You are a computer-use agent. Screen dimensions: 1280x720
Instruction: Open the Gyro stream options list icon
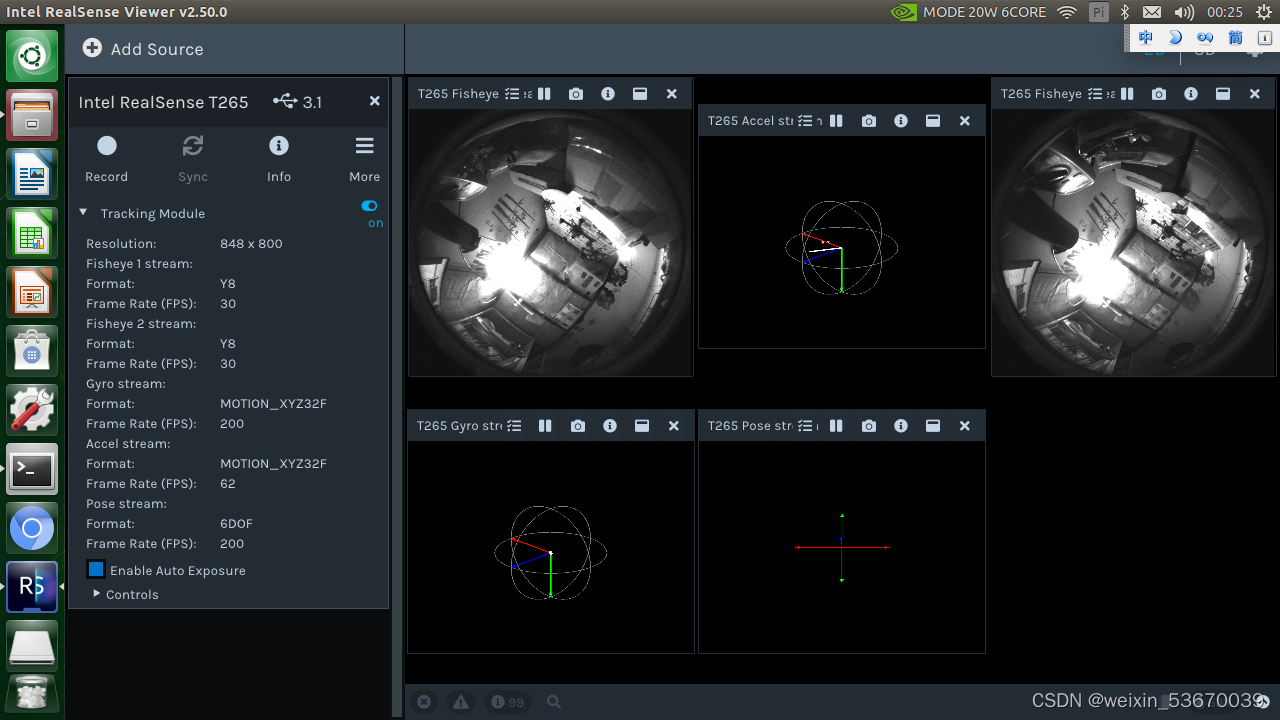point(514,425)
